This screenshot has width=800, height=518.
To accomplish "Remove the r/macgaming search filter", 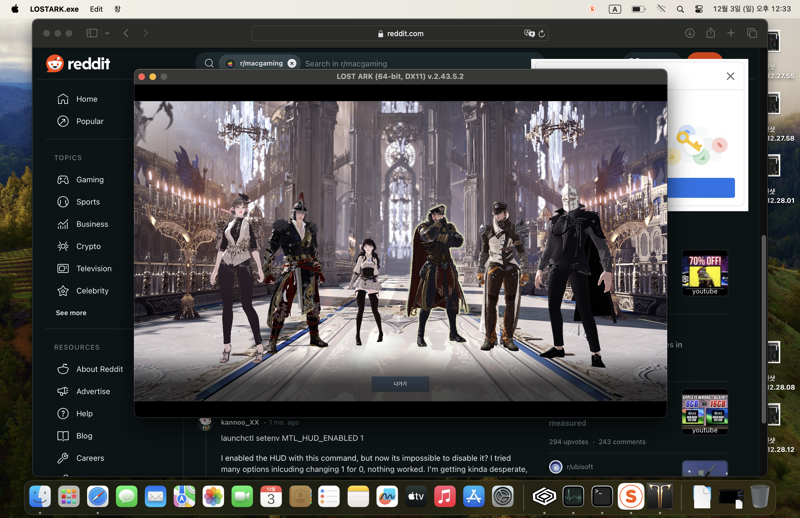I will pyautogui.click(x=292, y=63).
